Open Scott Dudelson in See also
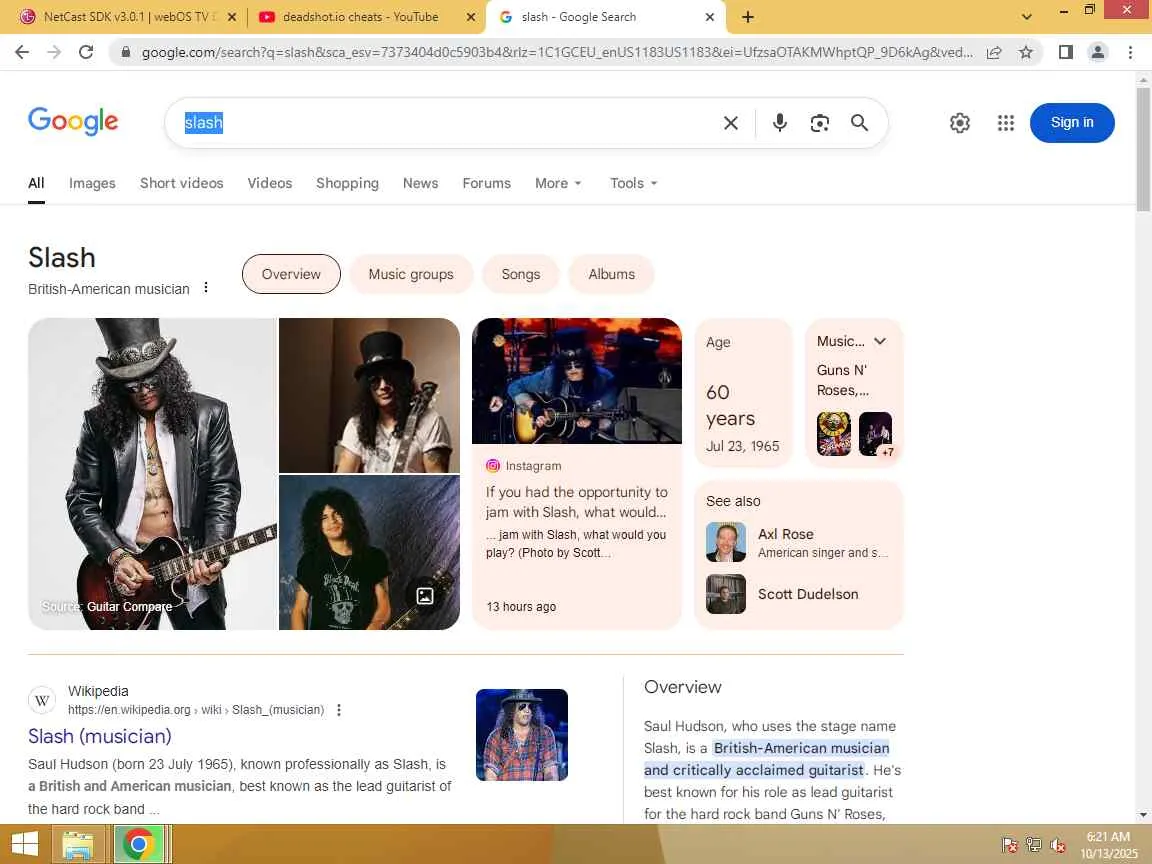The height and width of the screenshot is (864, 1152). pos(798,594)
